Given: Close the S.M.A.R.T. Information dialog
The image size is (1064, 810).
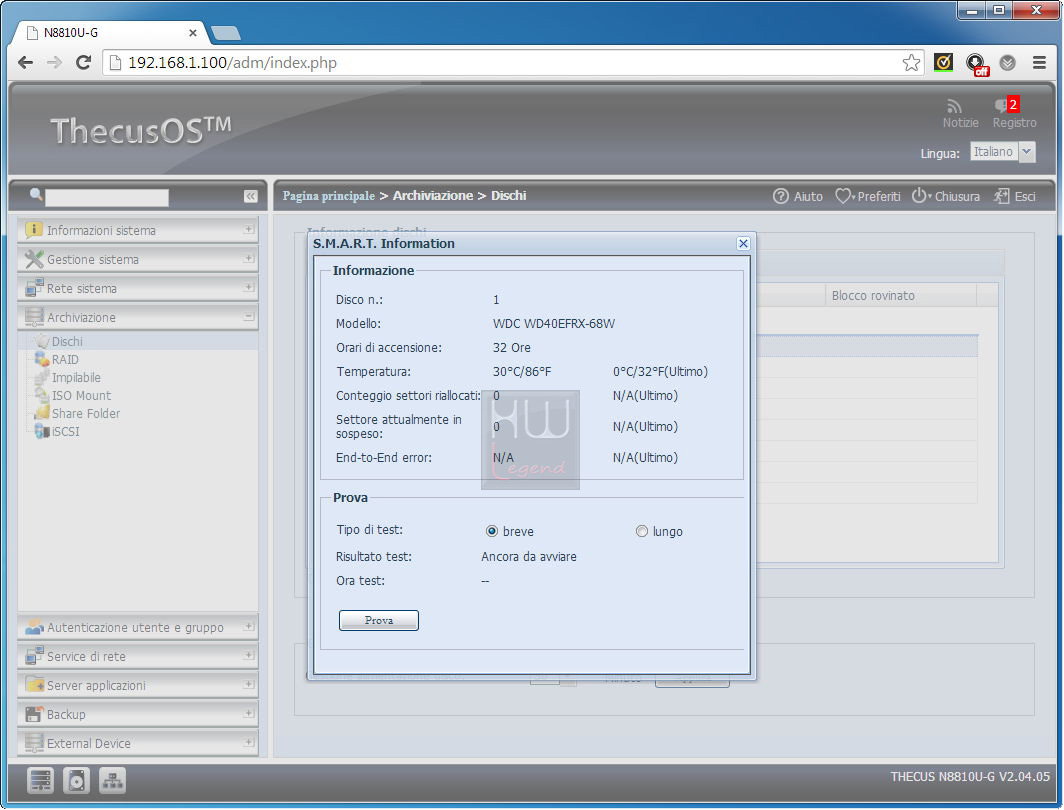Looking at the screenshot, I should pyautogui.click(x=743, y=244).
